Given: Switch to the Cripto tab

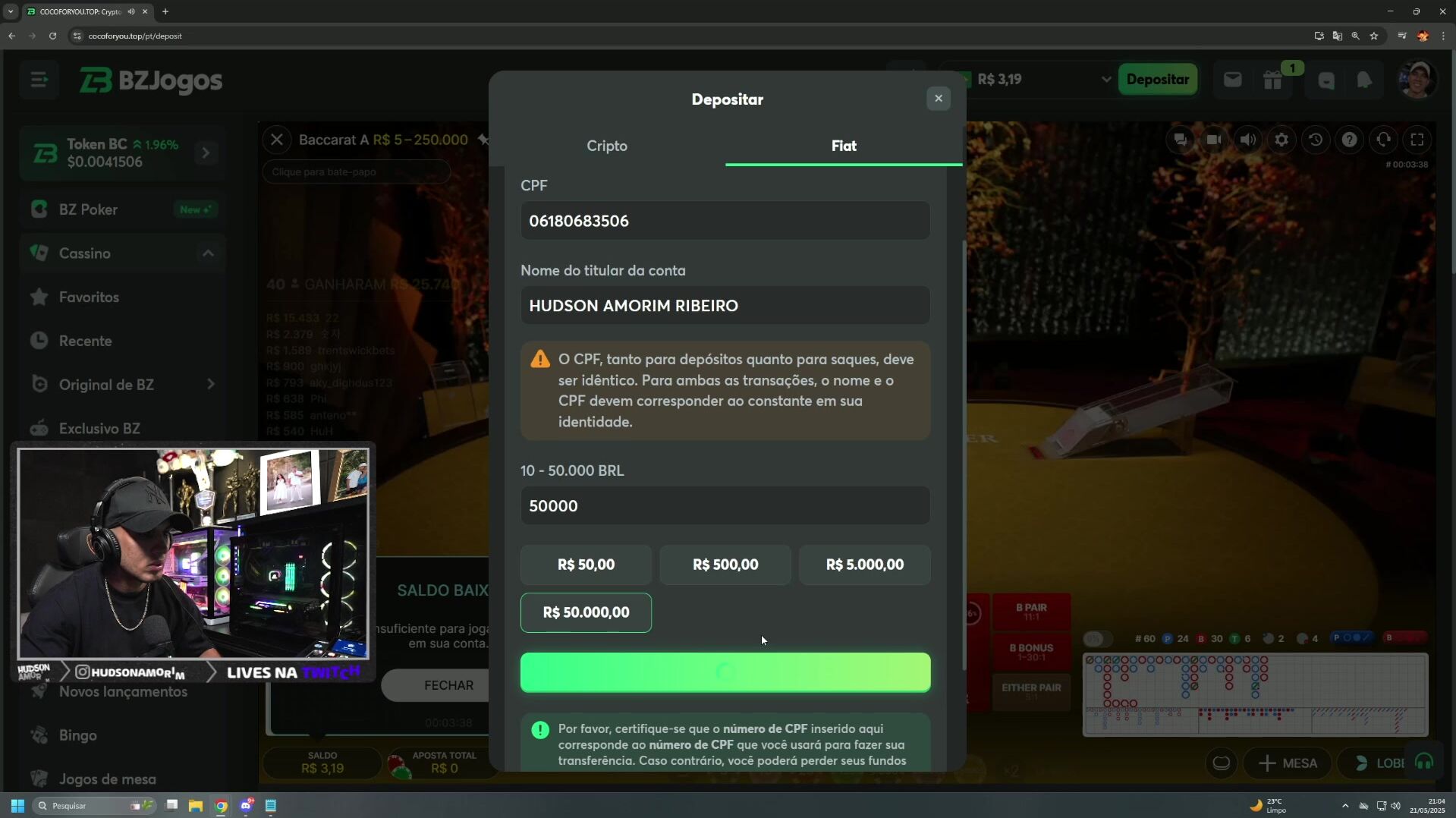Looking at the screenshot, I should tap(607, 146).
